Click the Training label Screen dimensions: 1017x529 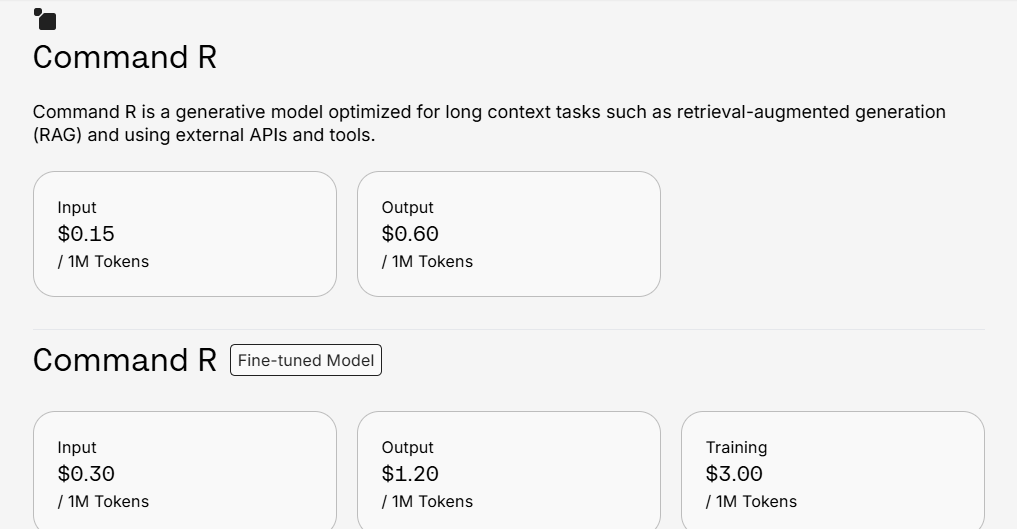coord(736,447)
